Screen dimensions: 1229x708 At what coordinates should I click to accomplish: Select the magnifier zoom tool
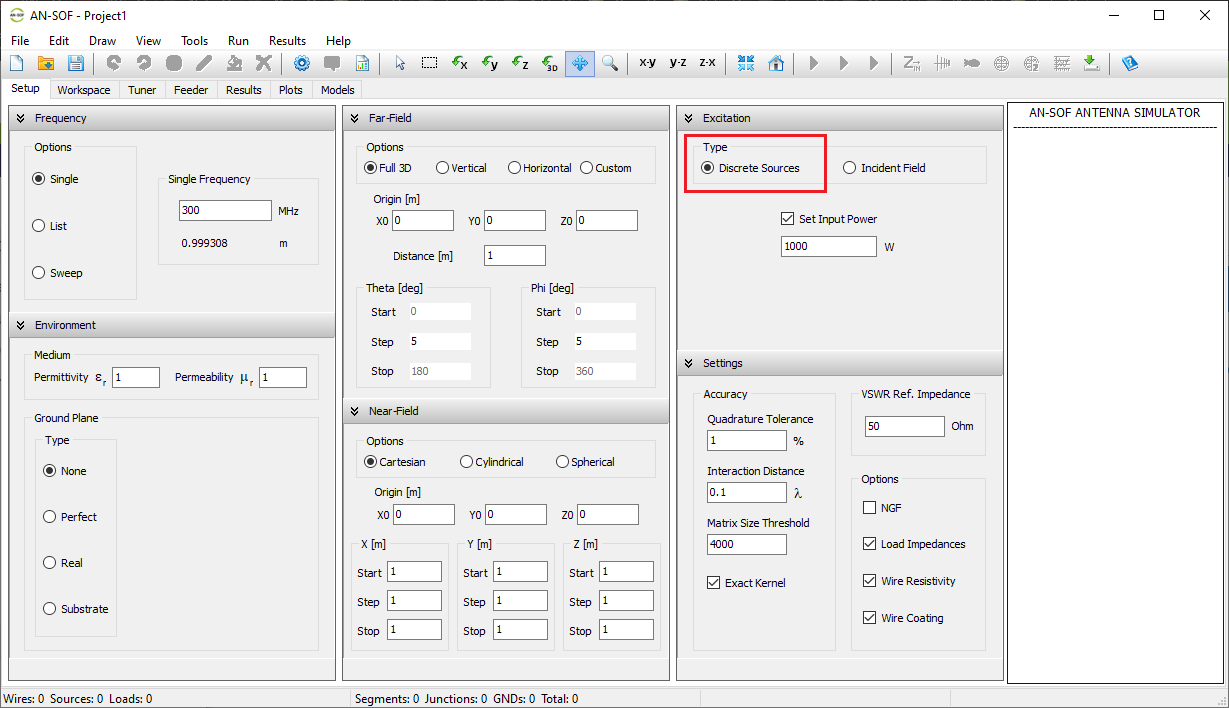(610, 63)
